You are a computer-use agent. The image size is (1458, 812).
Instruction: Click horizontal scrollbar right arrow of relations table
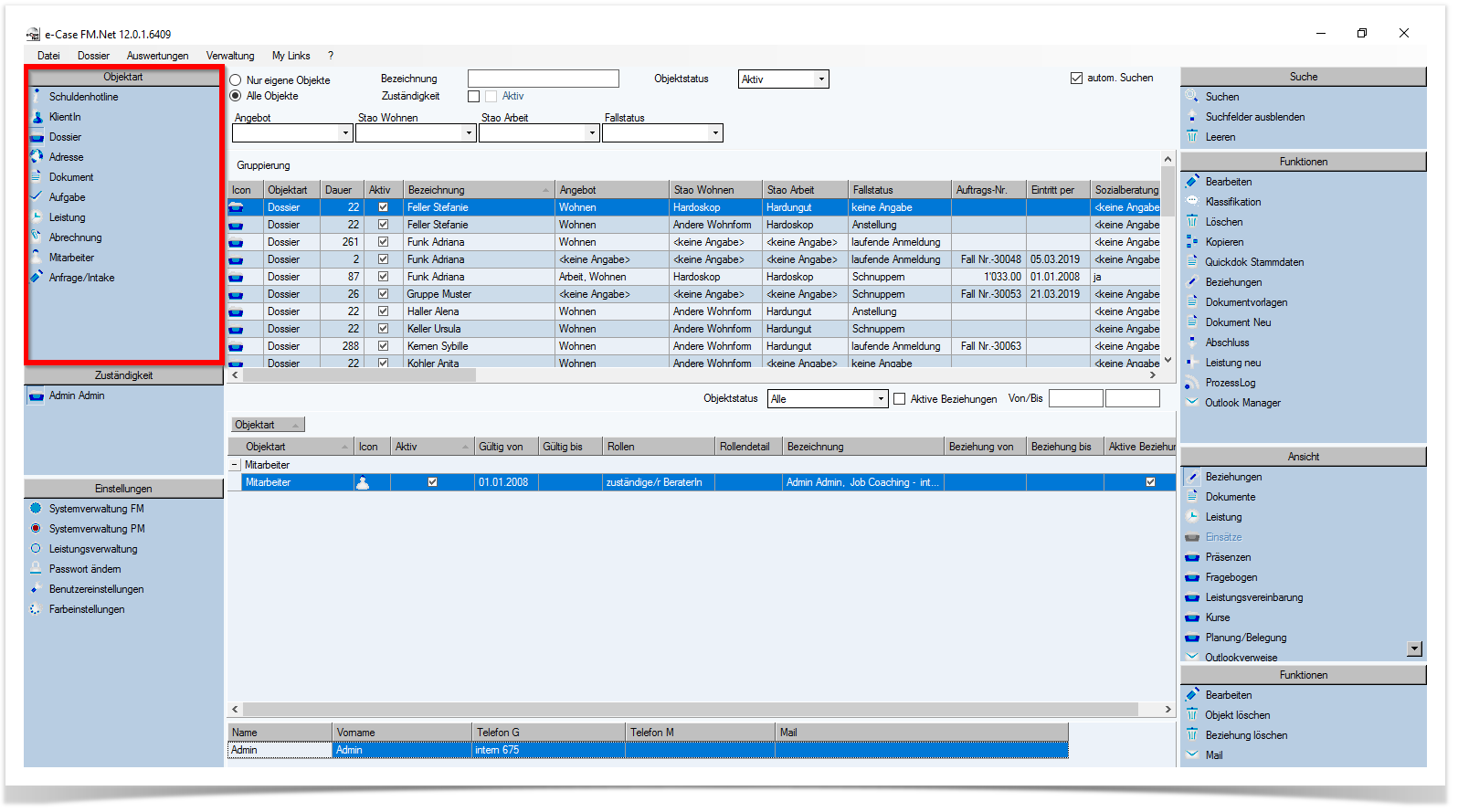pyautogui.click(x=1167, y=709)
